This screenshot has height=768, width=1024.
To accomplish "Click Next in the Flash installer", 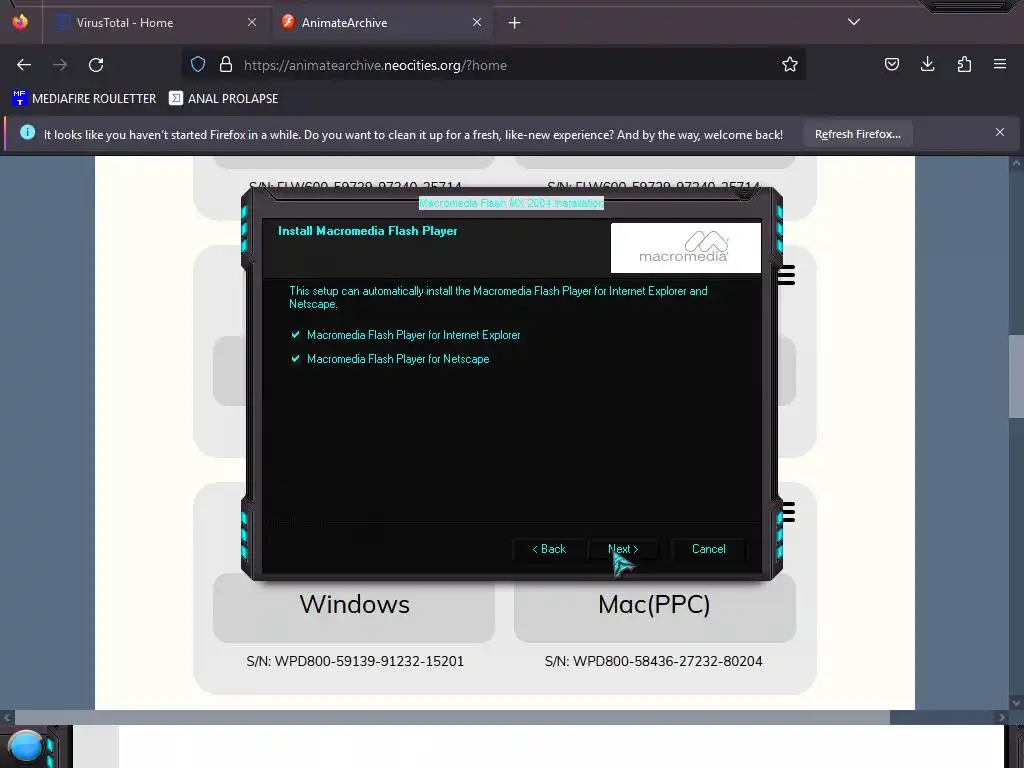I will 624,549.
